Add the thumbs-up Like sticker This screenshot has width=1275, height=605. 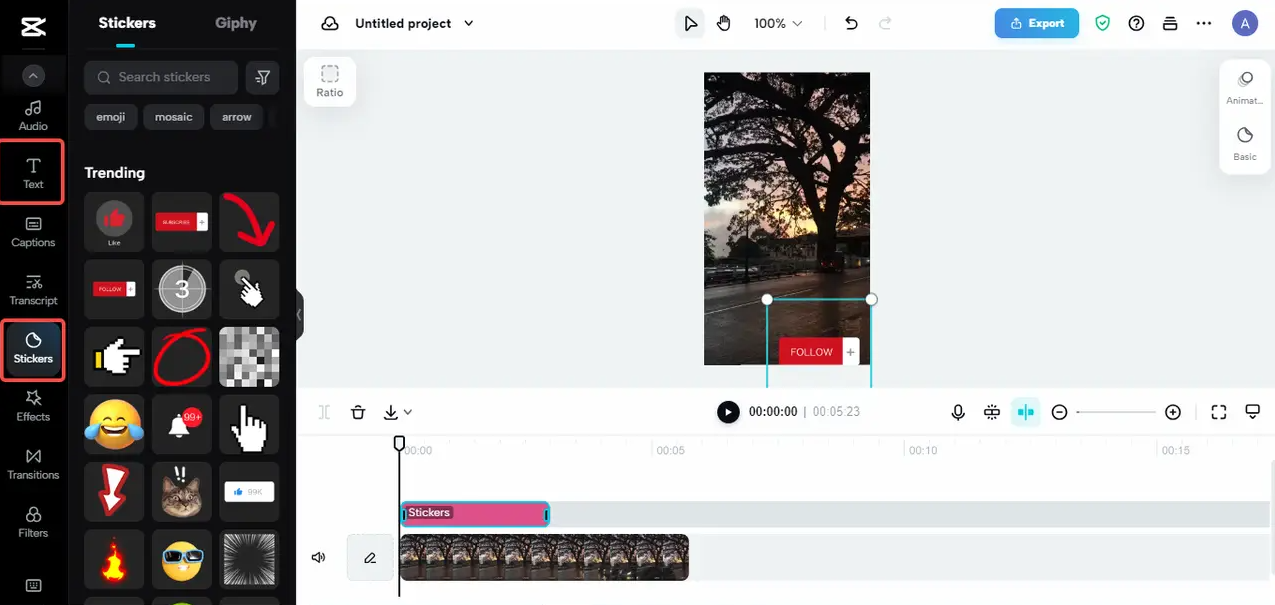tap(114, 222)
